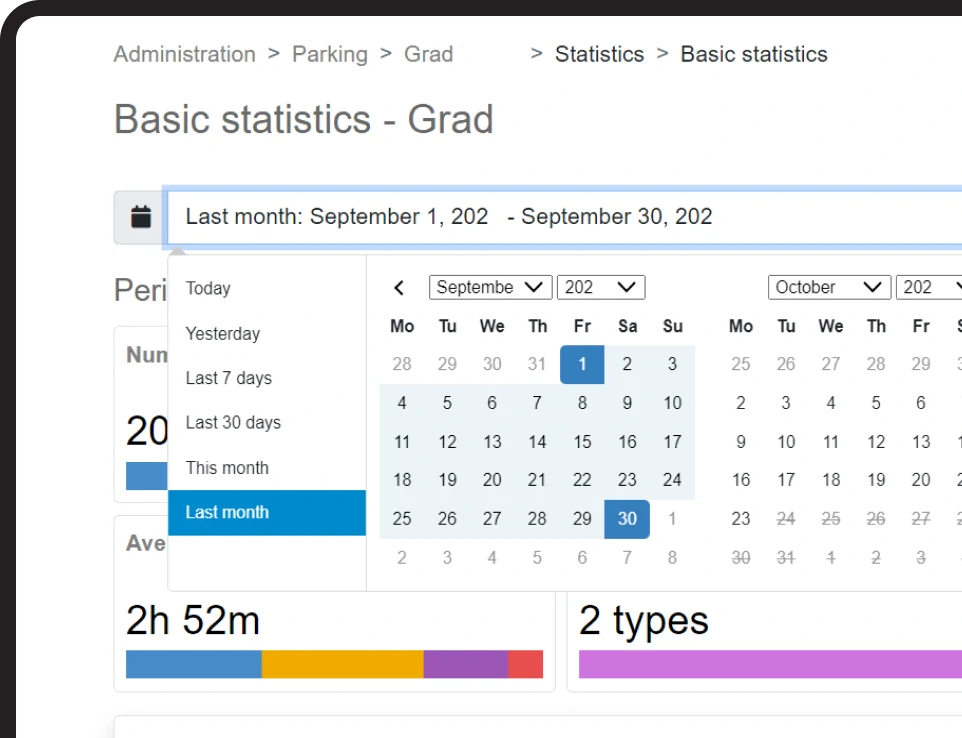Image resolution: width=962 pixels, height=738 pixels.
Task: Select September 30 in the calendar
Action: coord(627,519)
